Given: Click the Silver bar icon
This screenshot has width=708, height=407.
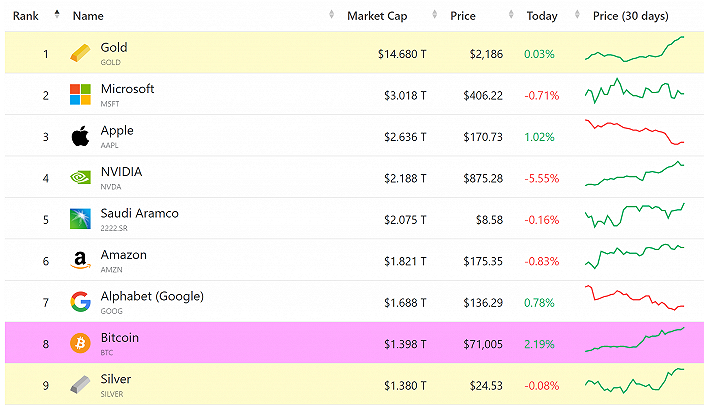Looking at the screenshot, I should [80, 385].
